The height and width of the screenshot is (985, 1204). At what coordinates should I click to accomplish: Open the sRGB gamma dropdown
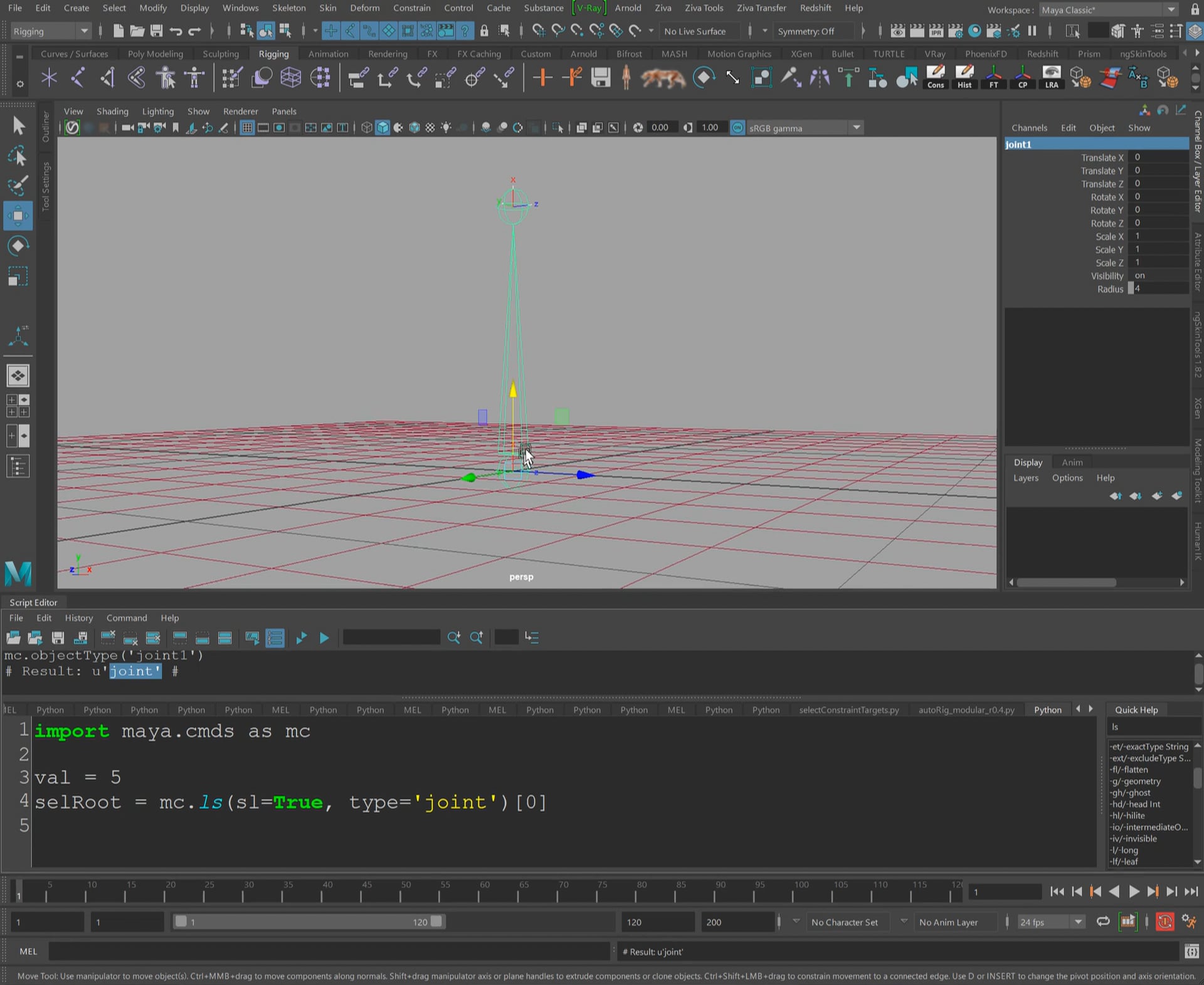(x=857, y=128)
